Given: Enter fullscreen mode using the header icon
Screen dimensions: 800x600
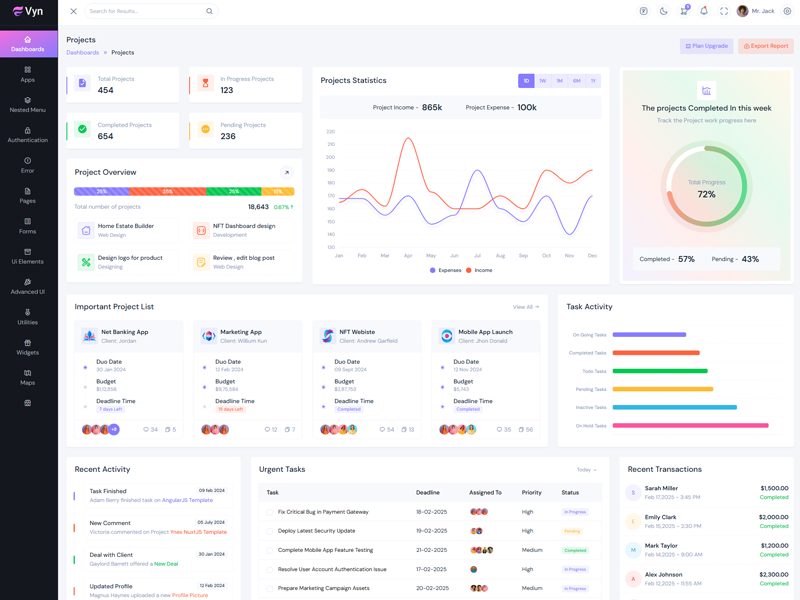Looking at the screenshot, I should 724,11.
